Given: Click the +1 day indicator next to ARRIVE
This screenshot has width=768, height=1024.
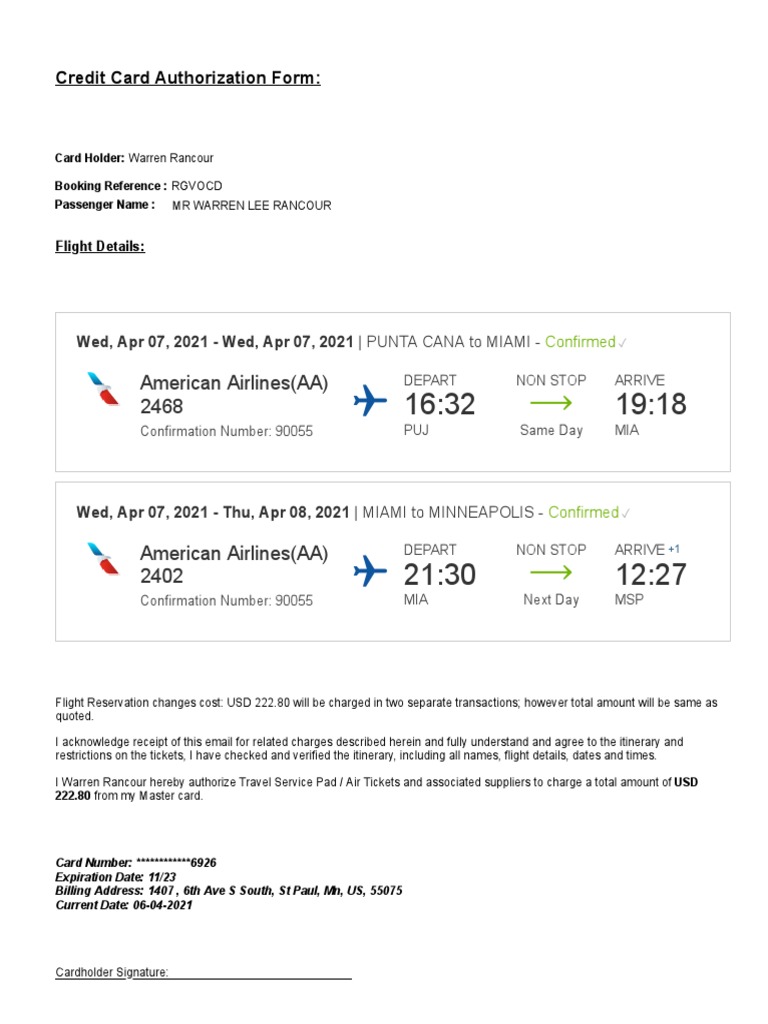Looking at the screenshot, I should [x=675, y=549].
